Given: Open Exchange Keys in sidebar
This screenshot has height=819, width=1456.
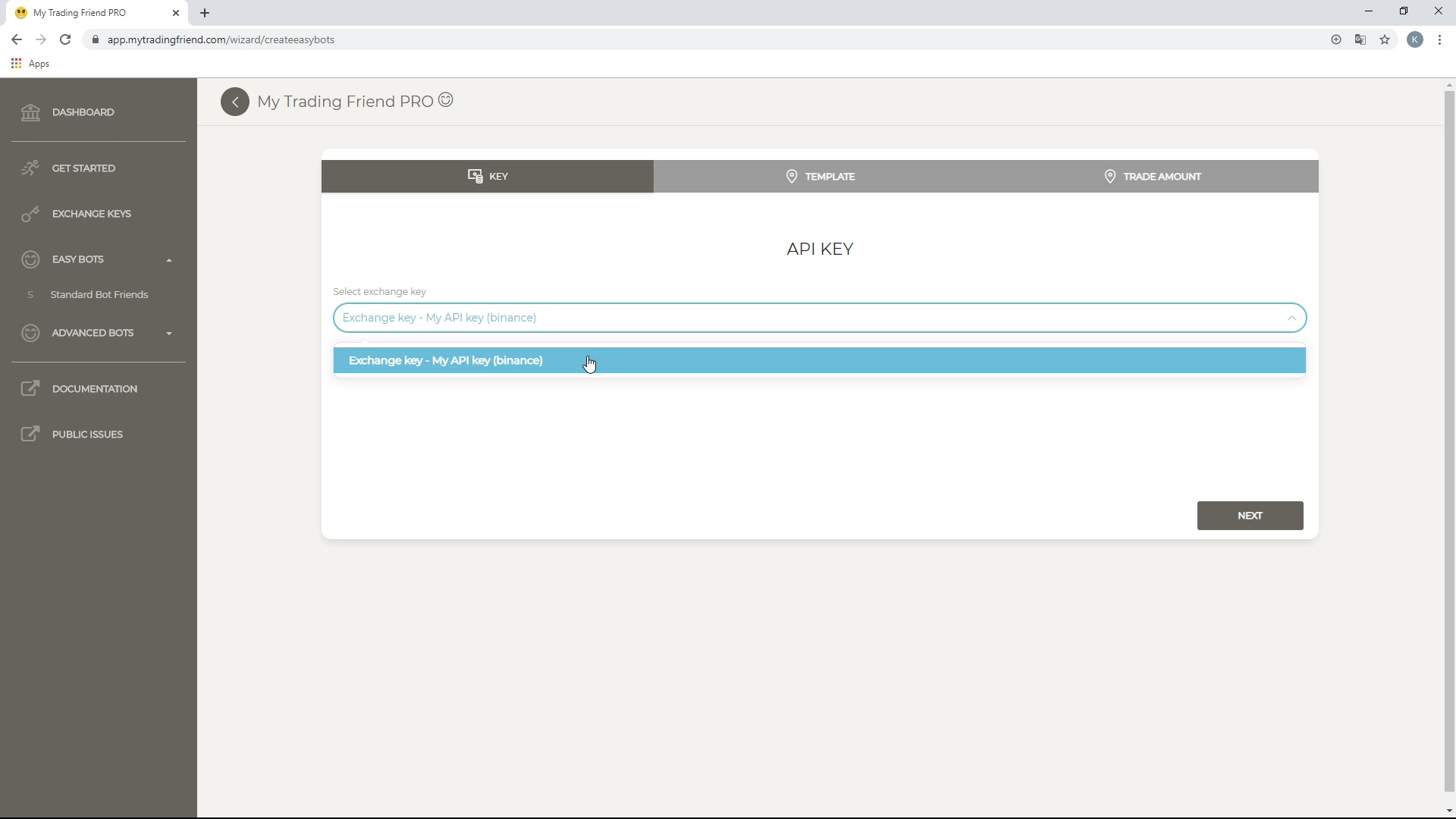Looking at the screenshot, I should [92, 214].
